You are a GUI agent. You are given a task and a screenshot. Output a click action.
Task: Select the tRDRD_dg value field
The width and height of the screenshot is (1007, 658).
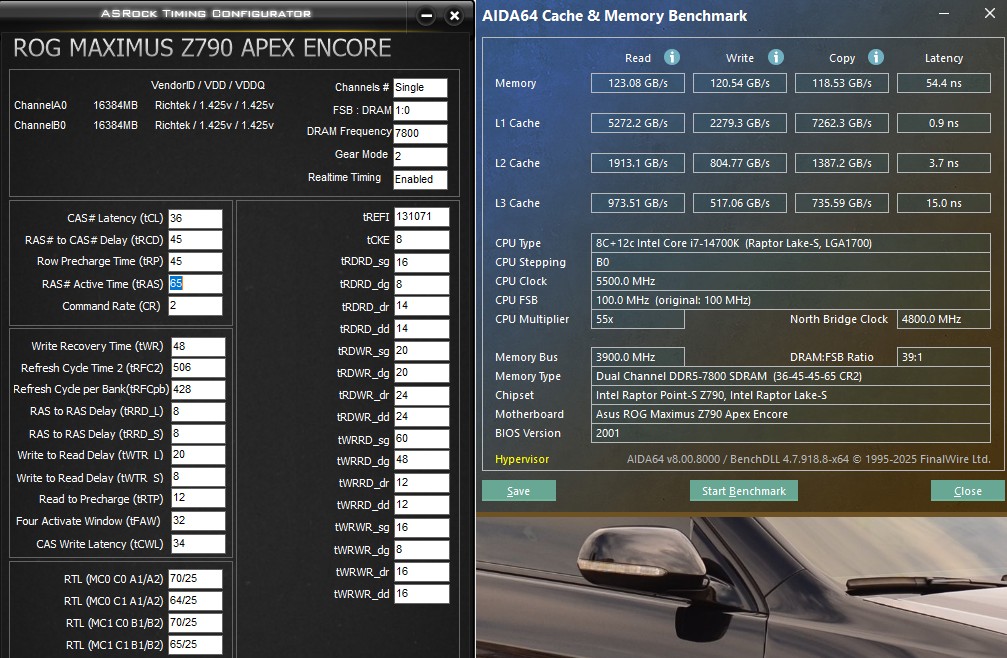coord(421,284)
